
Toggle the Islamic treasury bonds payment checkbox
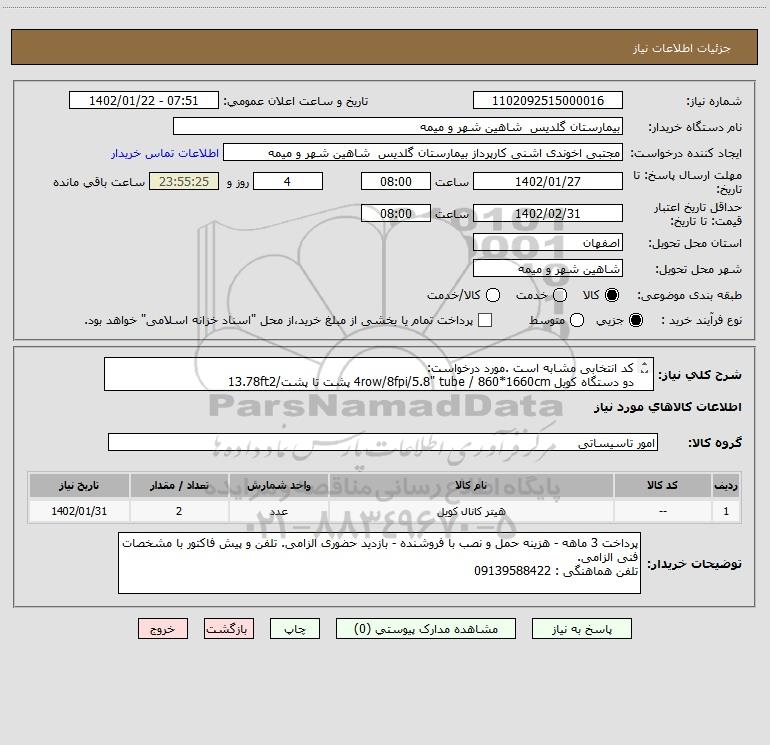point(485,320)
